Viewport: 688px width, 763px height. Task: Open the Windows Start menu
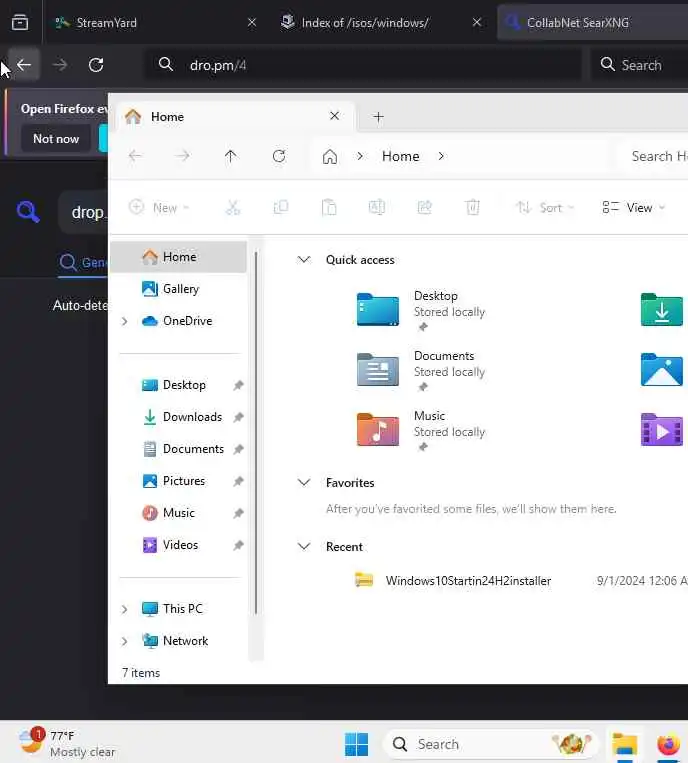357,744
